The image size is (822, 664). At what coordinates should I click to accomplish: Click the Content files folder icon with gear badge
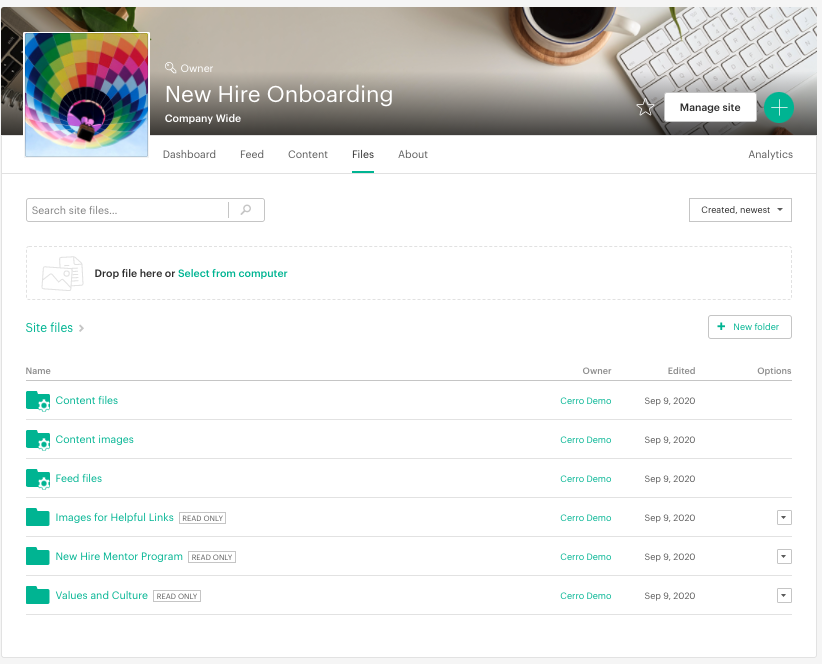click(37, 400)
